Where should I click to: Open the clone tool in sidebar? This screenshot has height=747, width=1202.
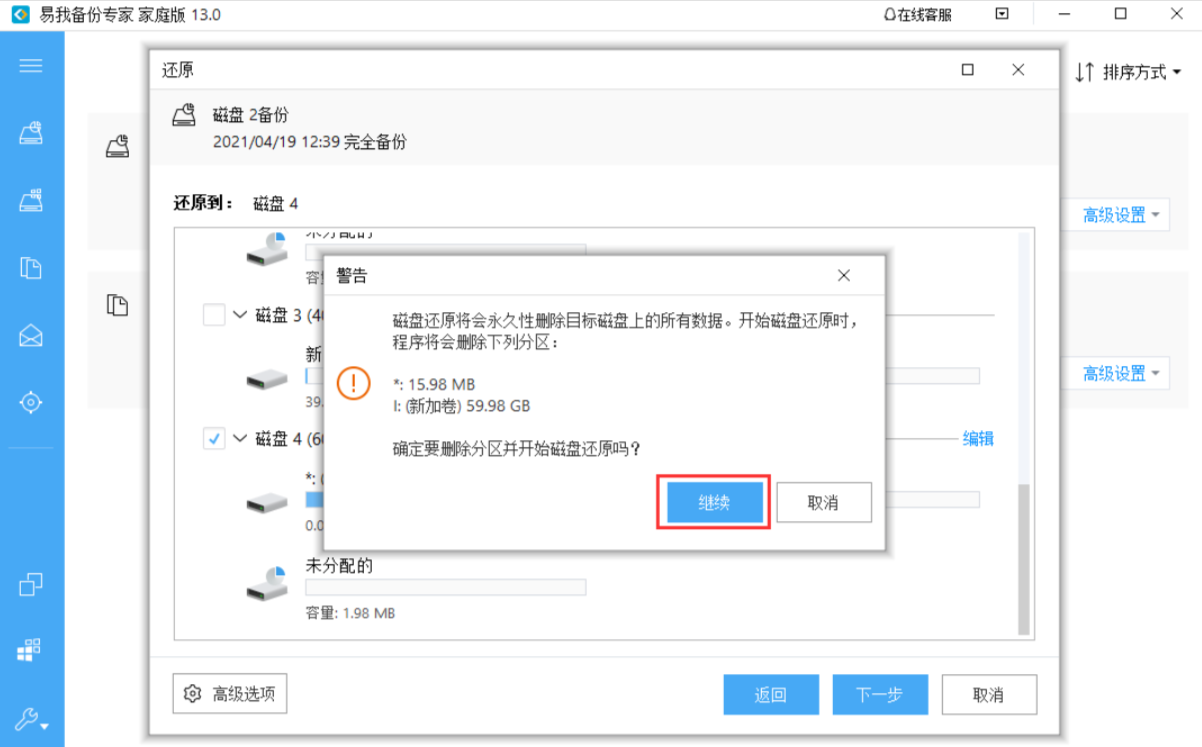click(x=31, y=584)
